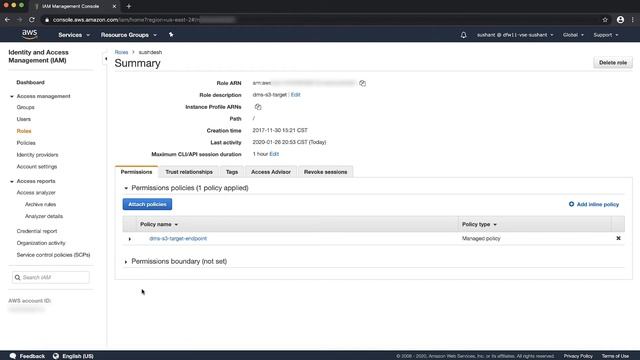Open the pin shortcuts icon in navbar
The image size is (640, 360).
coord(171,35)
